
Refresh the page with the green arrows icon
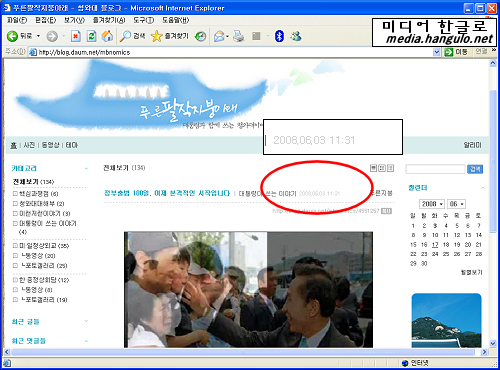[x=91, y=36]
